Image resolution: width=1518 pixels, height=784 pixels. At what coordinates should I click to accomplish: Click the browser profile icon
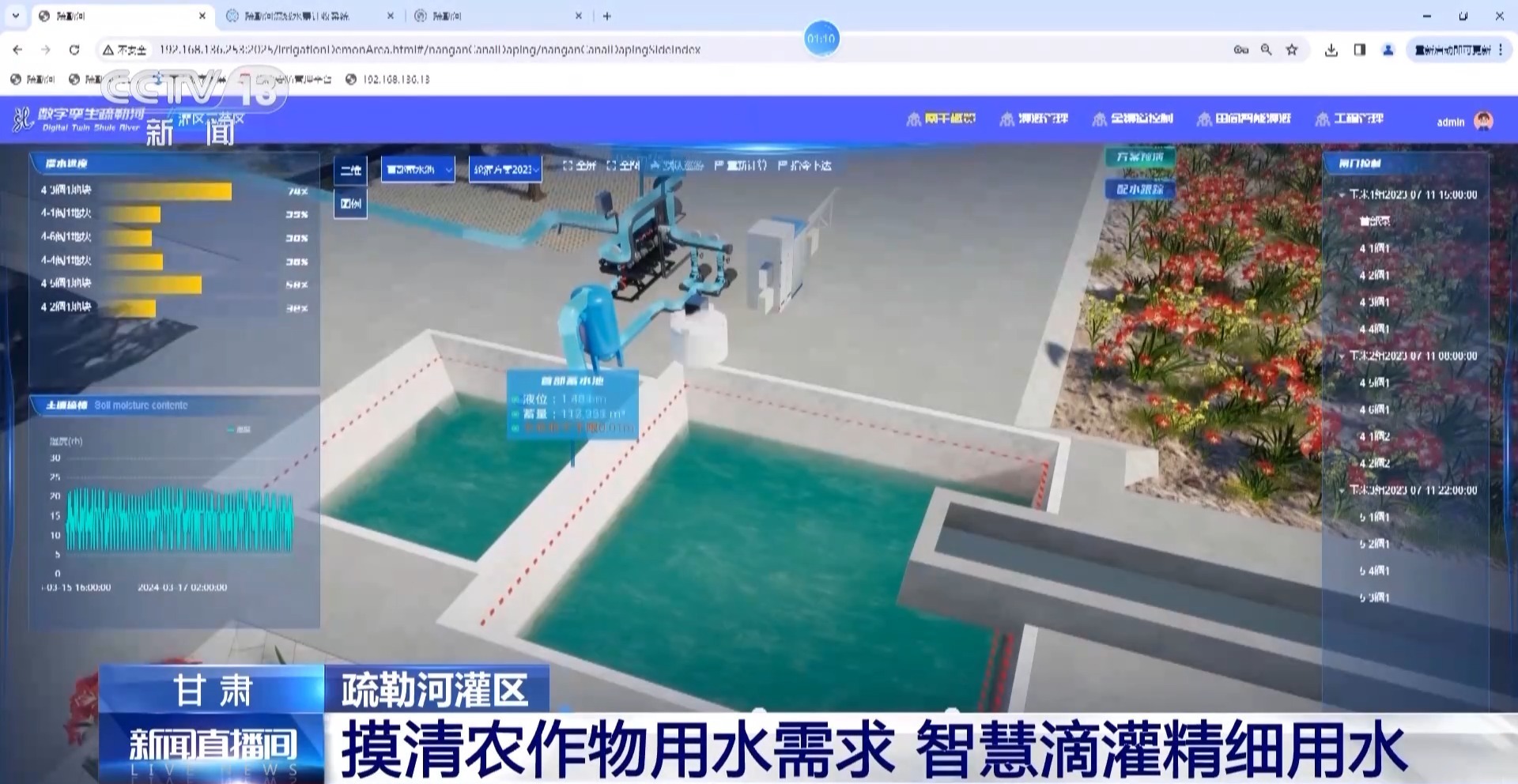1388,50
